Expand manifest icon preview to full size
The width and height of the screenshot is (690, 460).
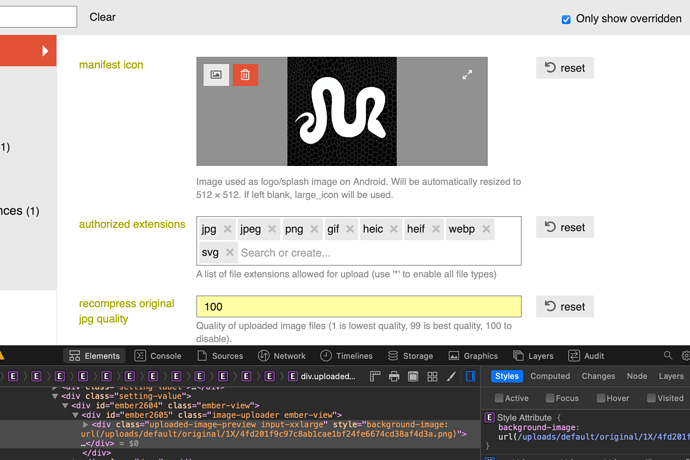[467, 75]
